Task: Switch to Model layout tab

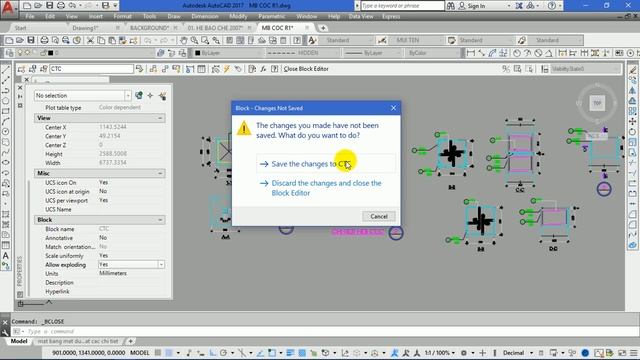Action: (x=19, y=341)
